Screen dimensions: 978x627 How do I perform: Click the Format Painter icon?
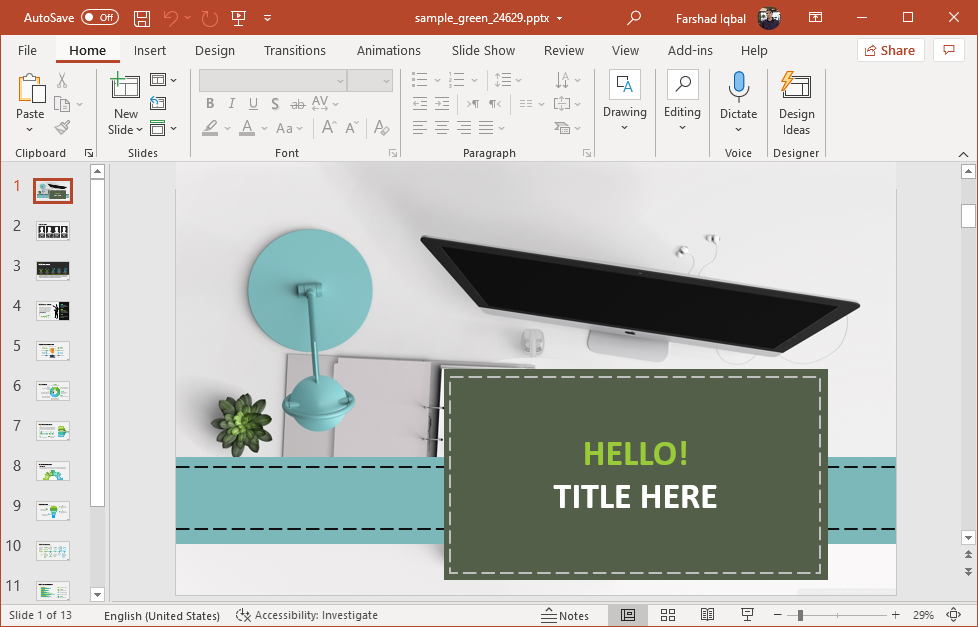[x=62, y=128]
